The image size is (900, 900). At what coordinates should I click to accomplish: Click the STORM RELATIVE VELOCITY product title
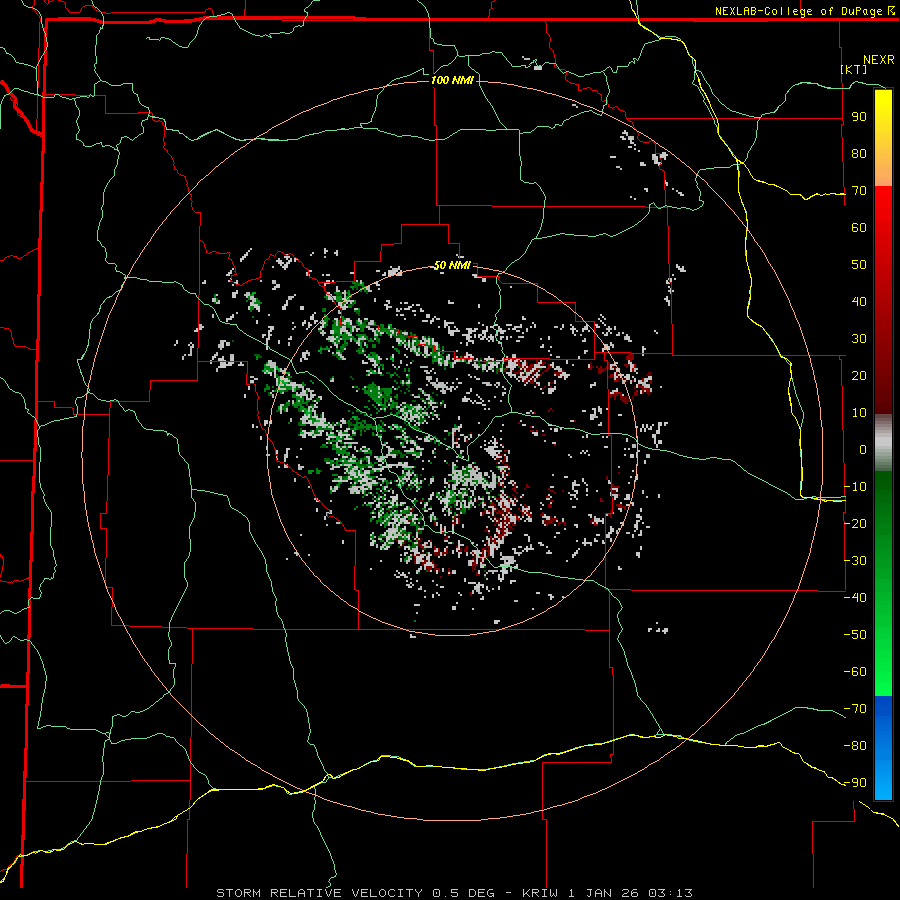pyautogui.click(x=319, y=893)
